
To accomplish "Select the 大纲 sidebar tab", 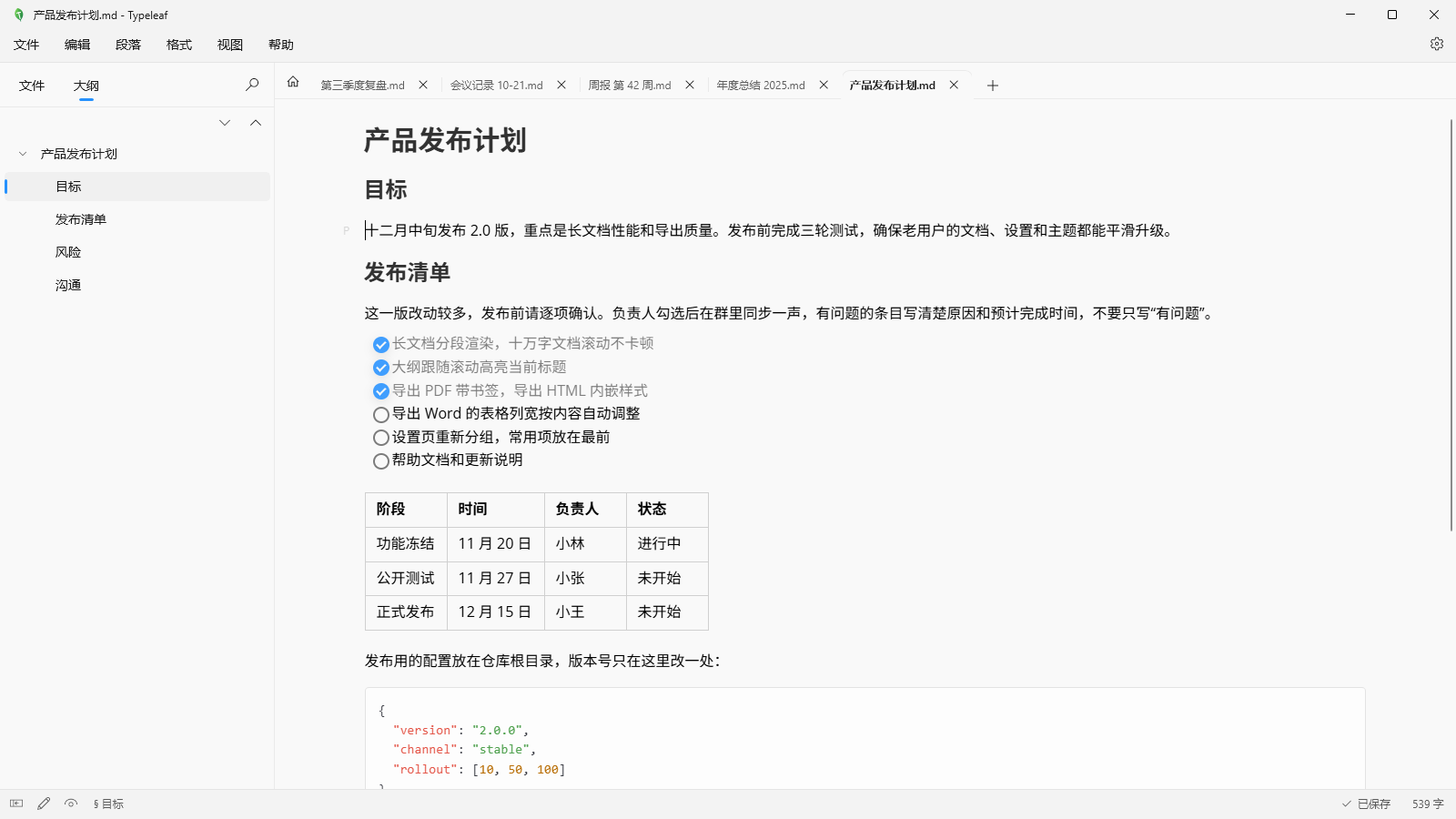I will click(x=86, y=86).
